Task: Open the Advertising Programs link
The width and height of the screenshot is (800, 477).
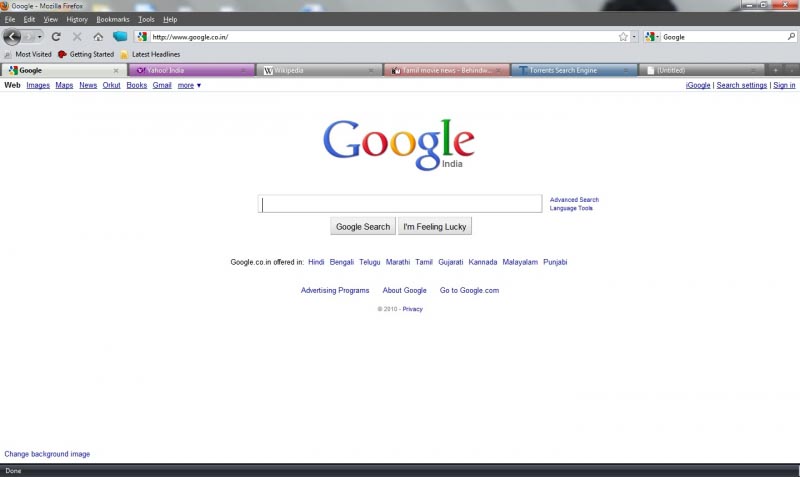Action: click(335, 290)
